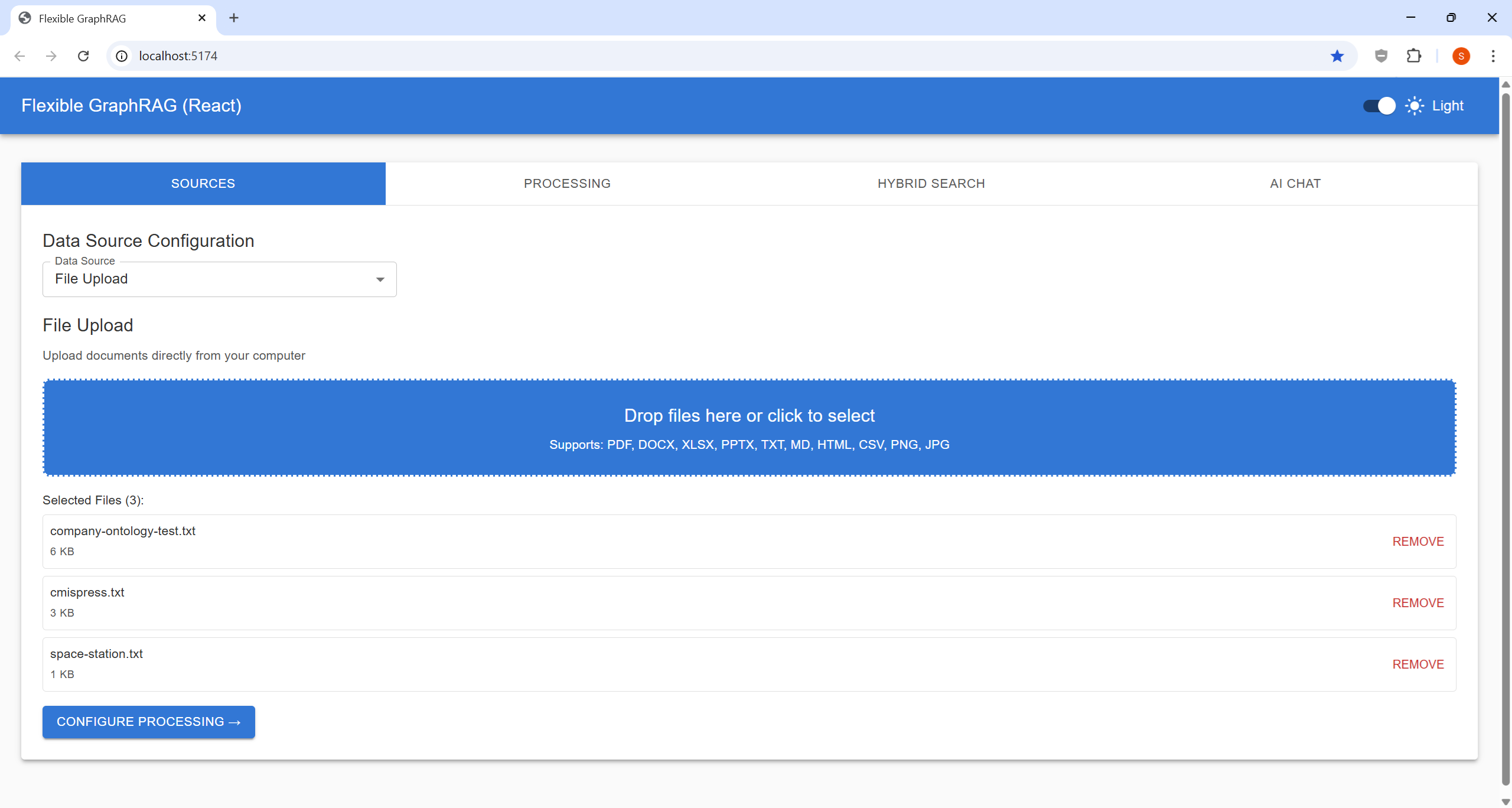Viewport: 1512px width, 808px height.
Task: Go to the AI Chat tab
Action: [x=1295, y=184]
